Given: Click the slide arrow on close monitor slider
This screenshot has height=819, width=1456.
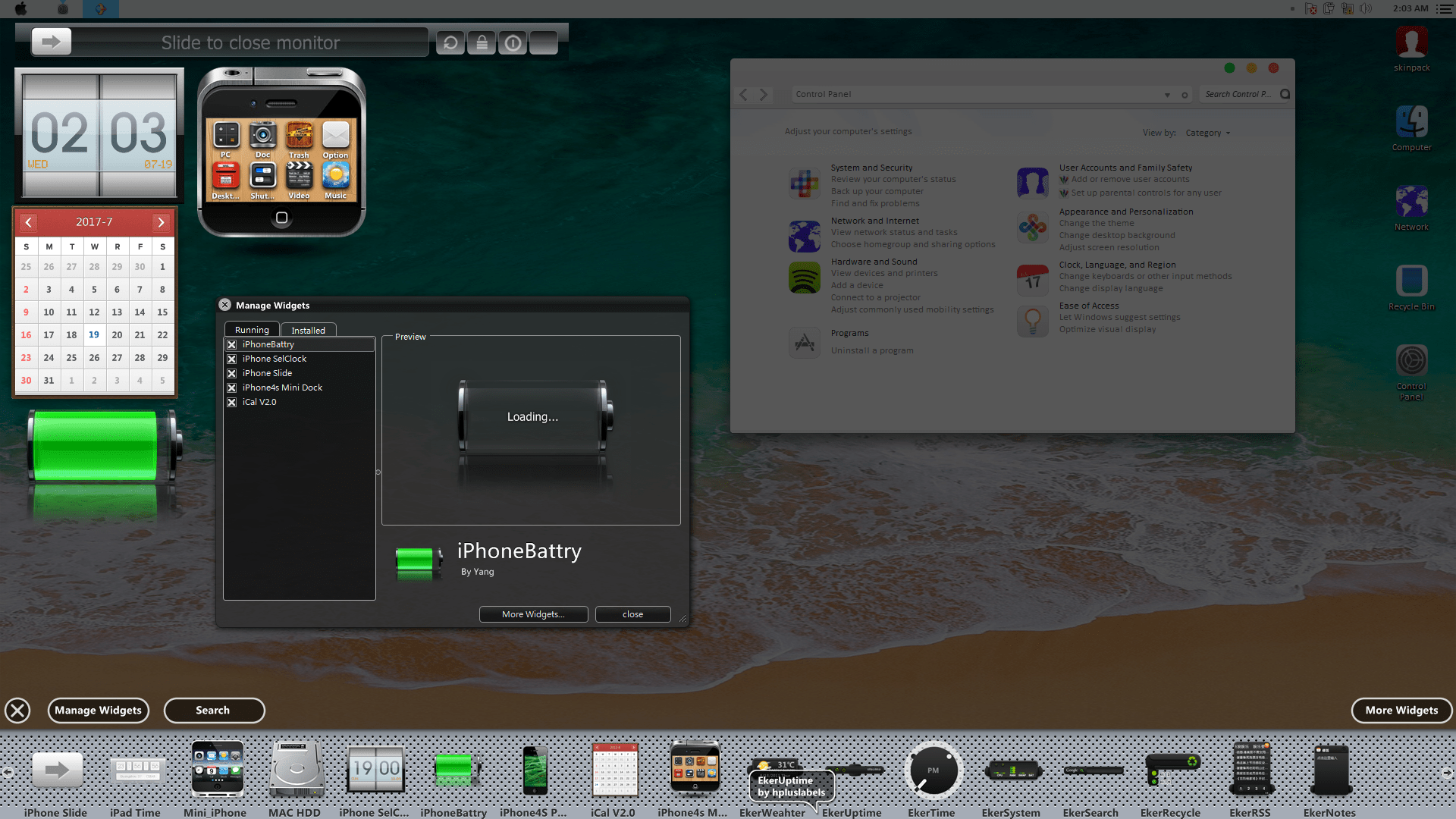Looking at the screenshot, I should 51,42.
